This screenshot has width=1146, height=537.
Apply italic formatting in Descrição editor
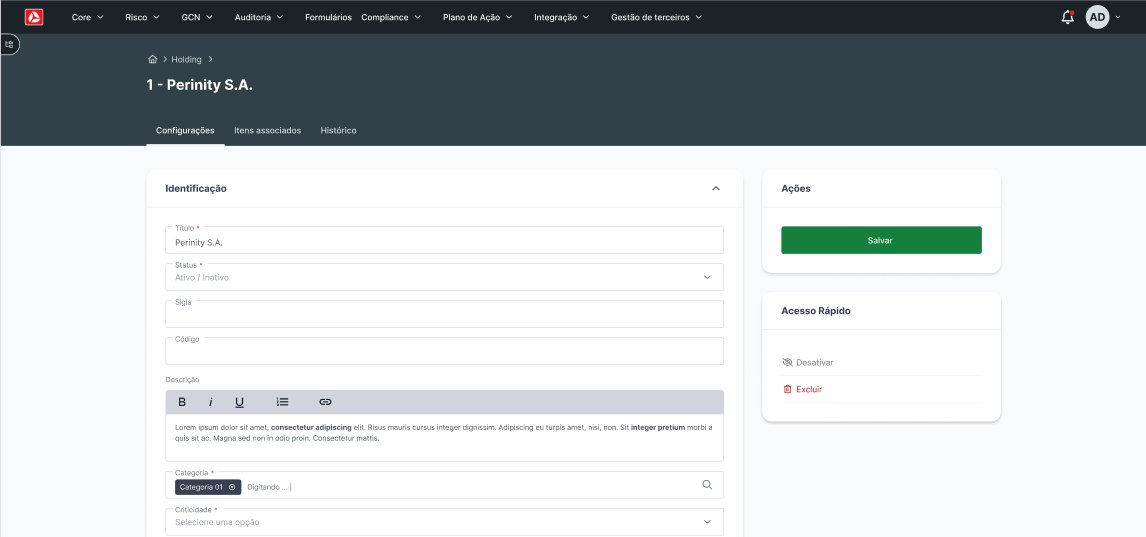[210, 402]
